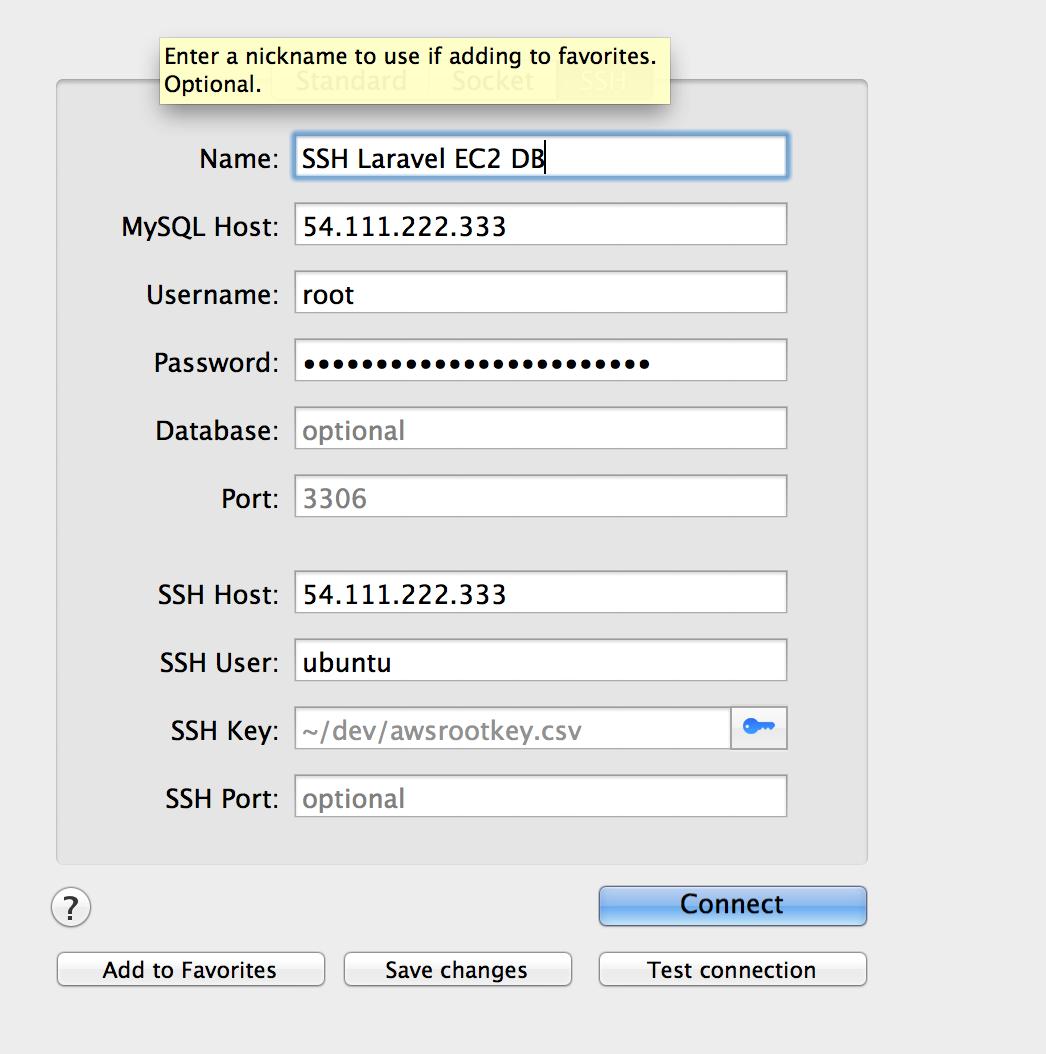The height and width of the screenshot is (1054, 1046).
Task: Click the SSH key file chooser icon
Action: tap(758, 727)
